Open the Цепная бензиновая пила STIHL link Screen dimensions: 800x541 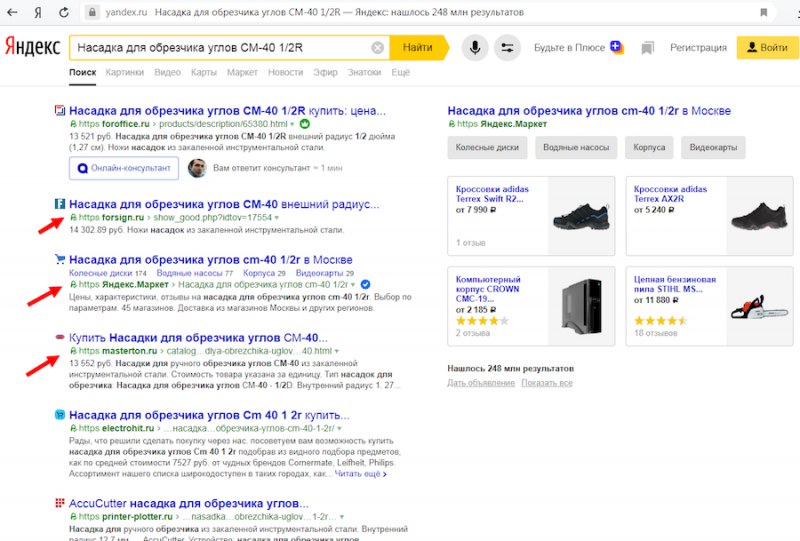(x=674, y=284)
